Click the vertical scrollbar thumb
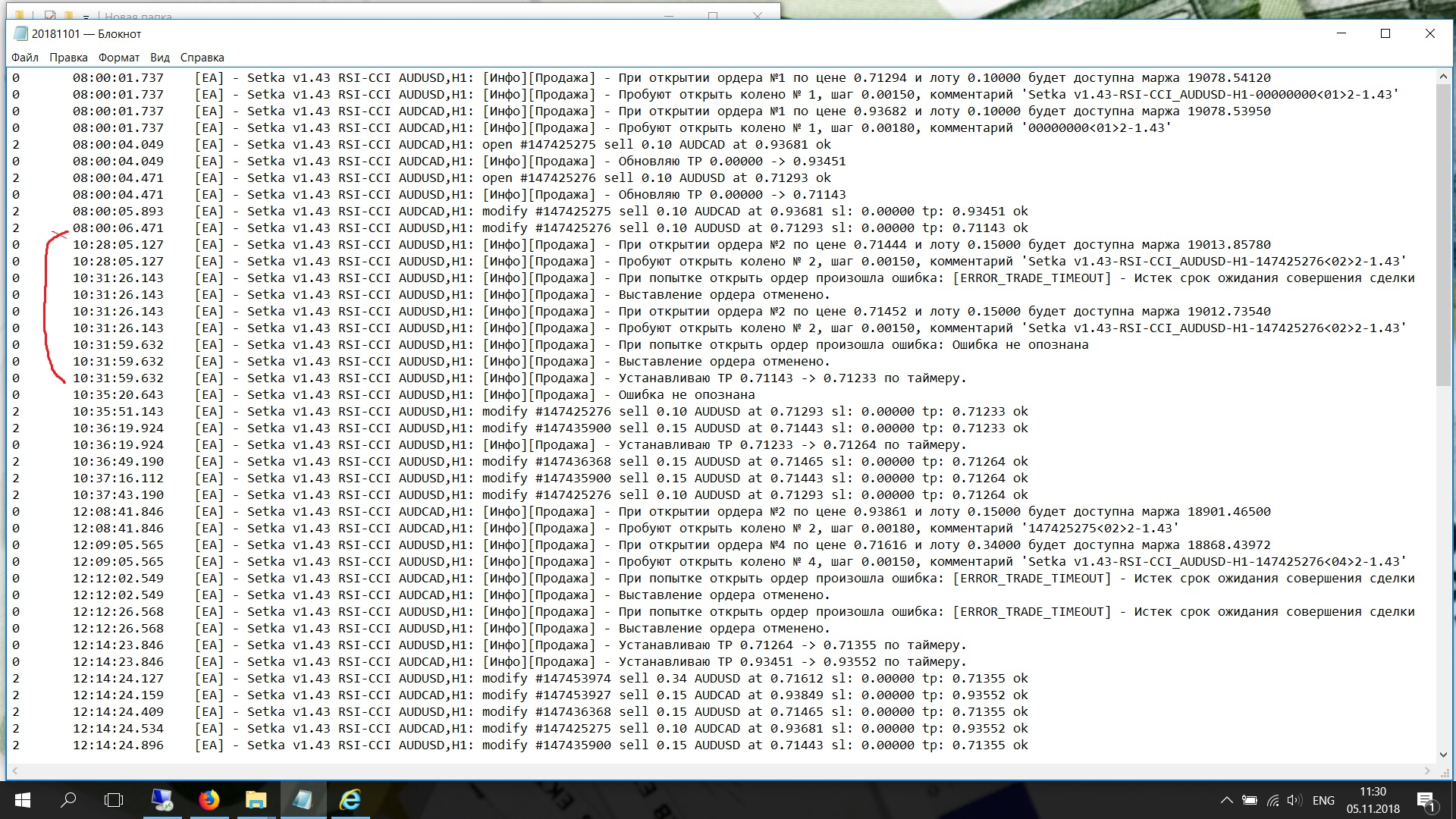This screenshot has height=819, width=1456. pyautogui.click(x=1443, y=235)
